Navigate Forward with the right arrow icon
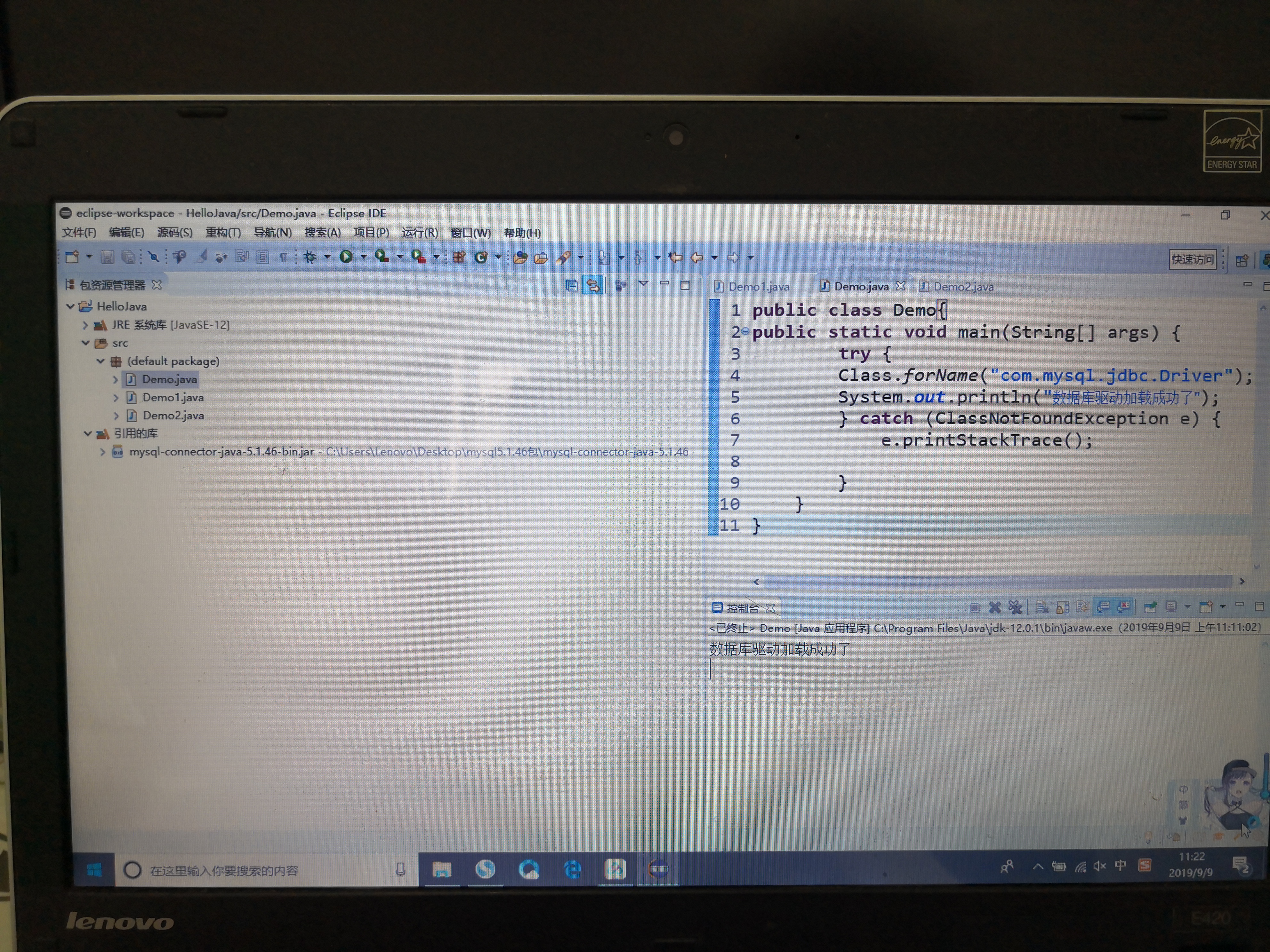This screenshot has width=1270, height=952. pos(733,258)
